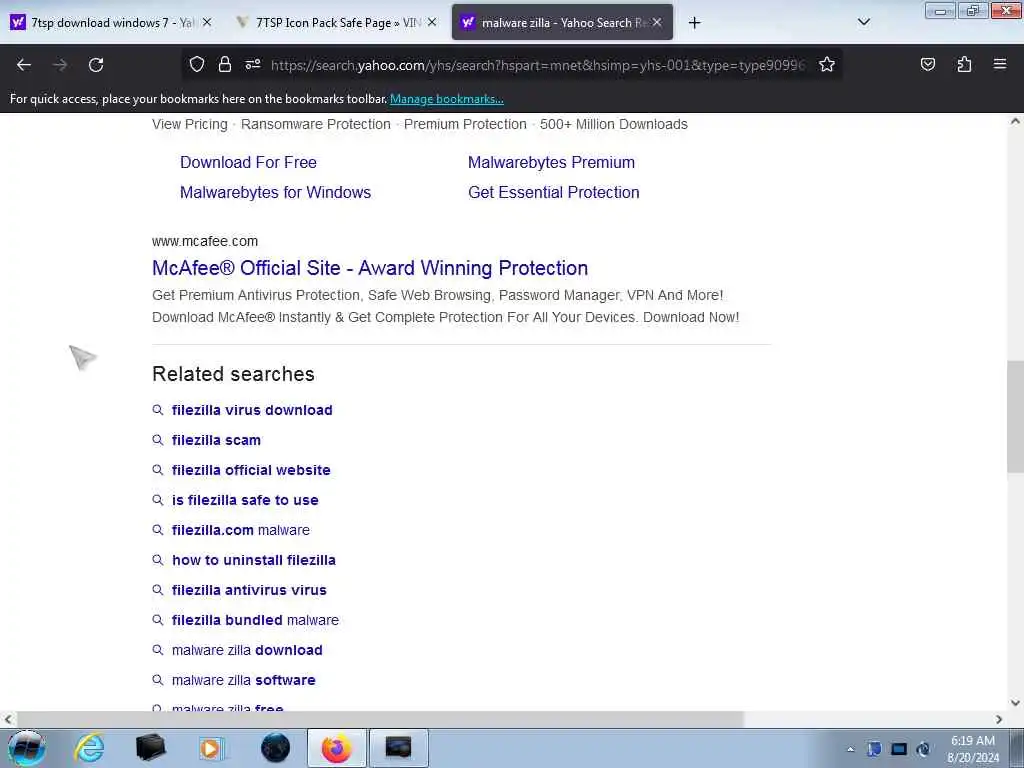The height and width of the screenshot is (768, 1024).
Task: Switch to 7tsp download windows 7 tab
Action: click(111, 22)
